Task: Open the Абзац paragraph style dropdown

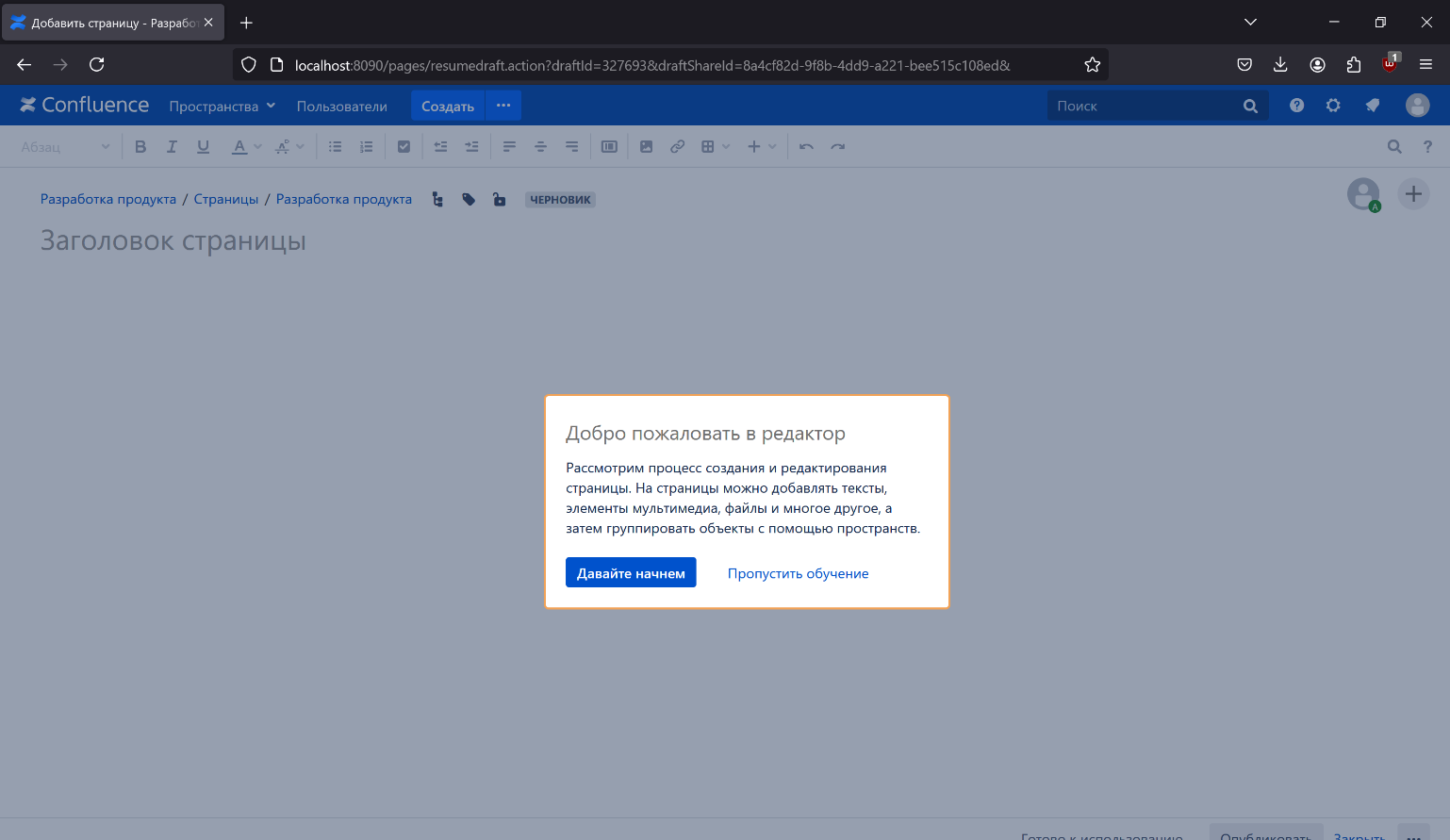Action: coord(65,147)
